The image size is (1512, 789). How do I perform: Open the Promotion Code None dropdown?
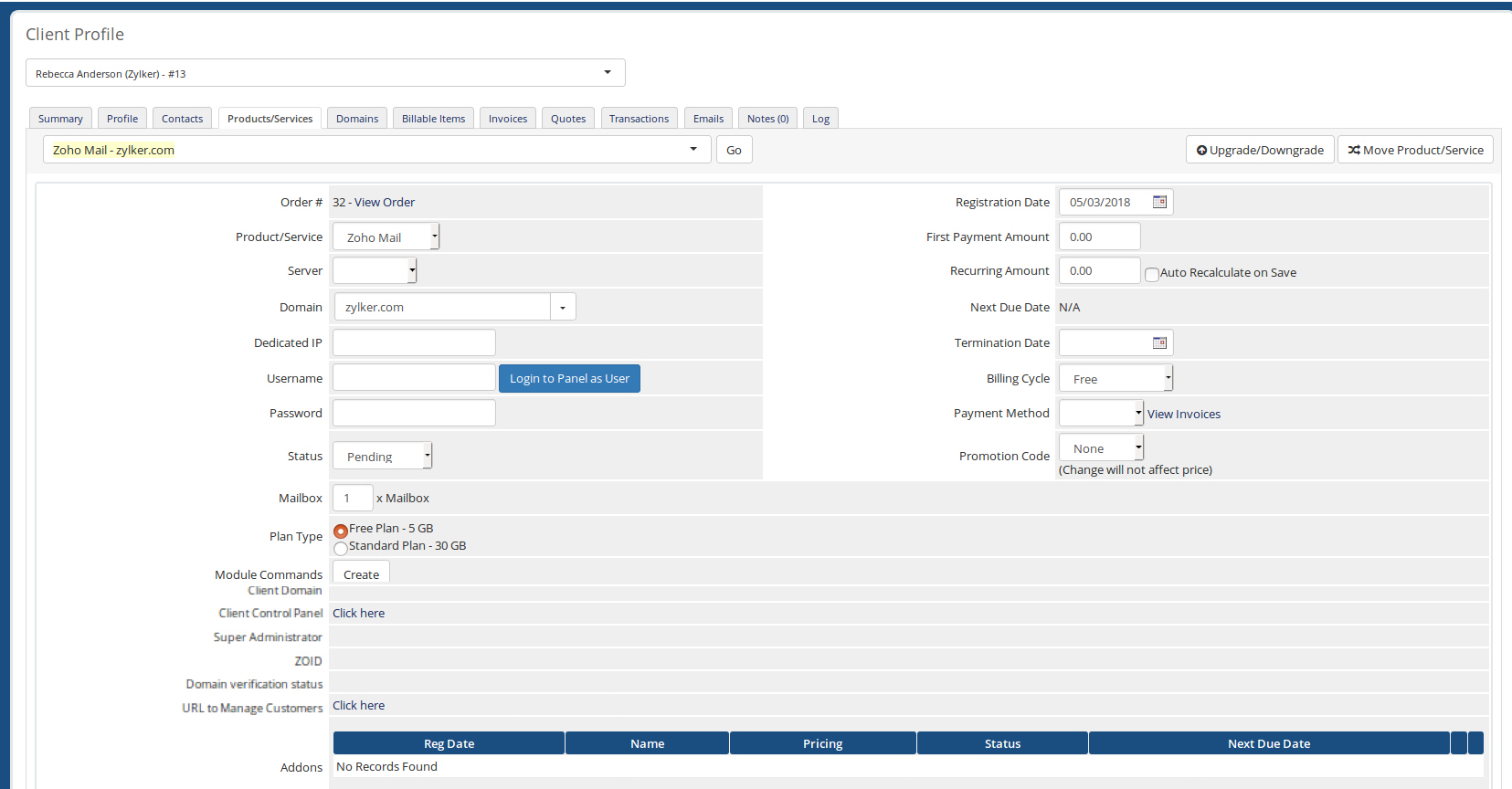[1101, 447]
